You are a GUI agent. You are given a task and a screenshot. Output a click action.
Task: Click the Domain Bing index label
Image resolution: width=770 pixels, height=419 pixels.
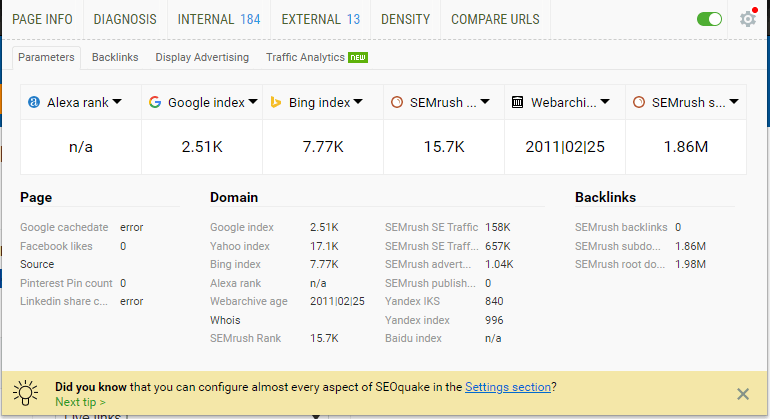pos(235,264)
